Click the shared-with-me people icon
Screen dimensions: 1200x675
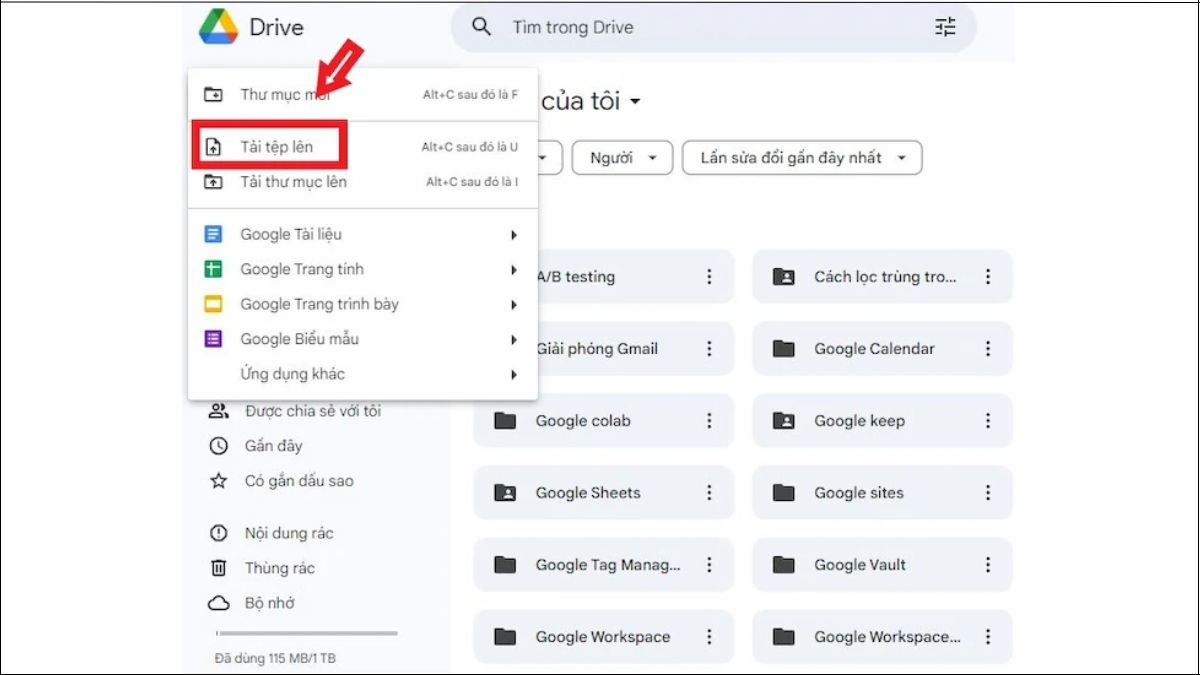(x=218, y=411)
